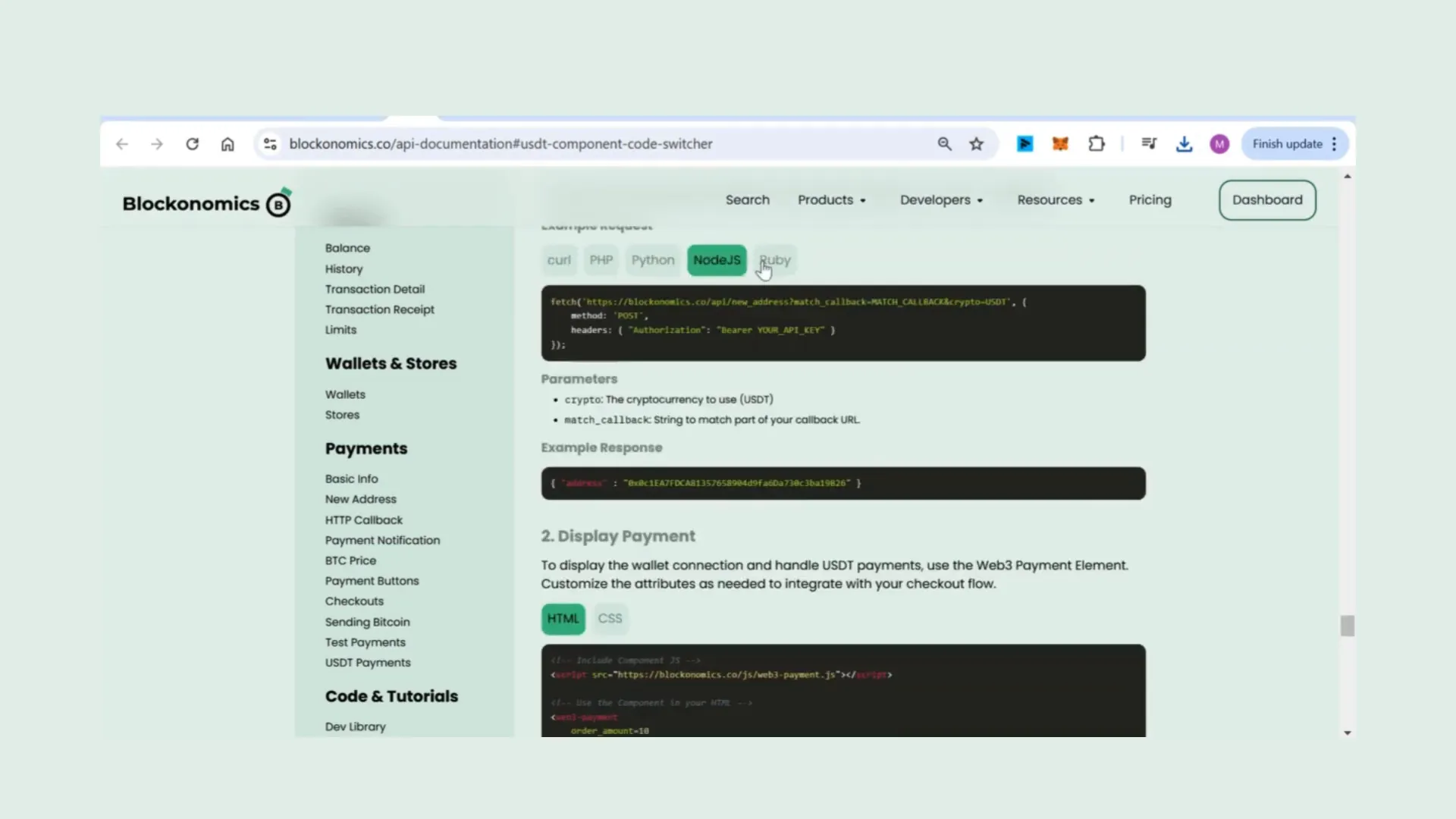Viewport: 1456px width, 819px height.
Task: Expand the Resources dropdown menu
Action: 1056,200
